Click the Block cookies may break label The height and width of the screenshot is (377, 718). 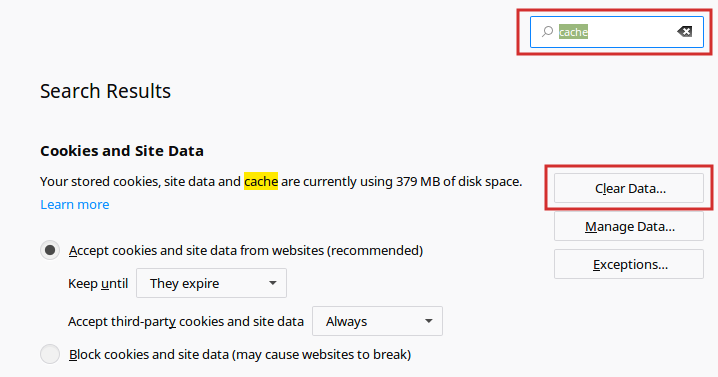coord(240,355)
